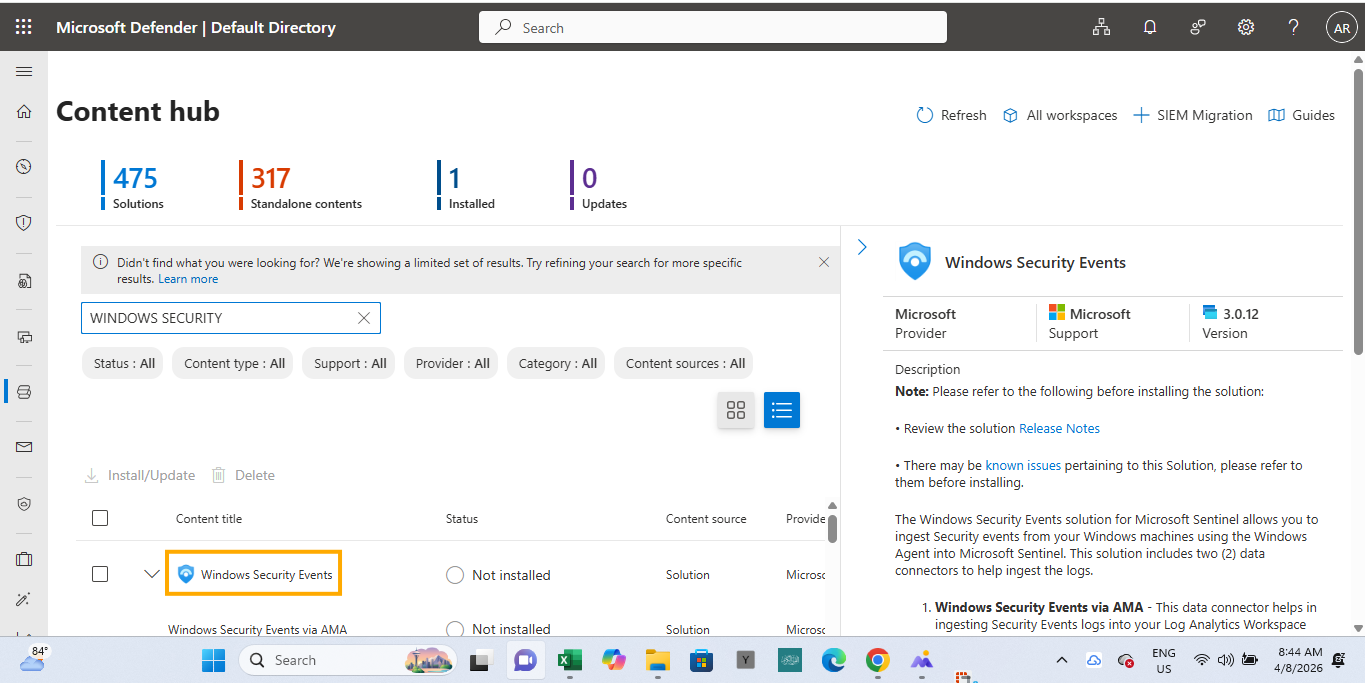The width and height of the screenshot is (1365, 683).
Task: Start SIEM Migration
Action: (1192, 115)
